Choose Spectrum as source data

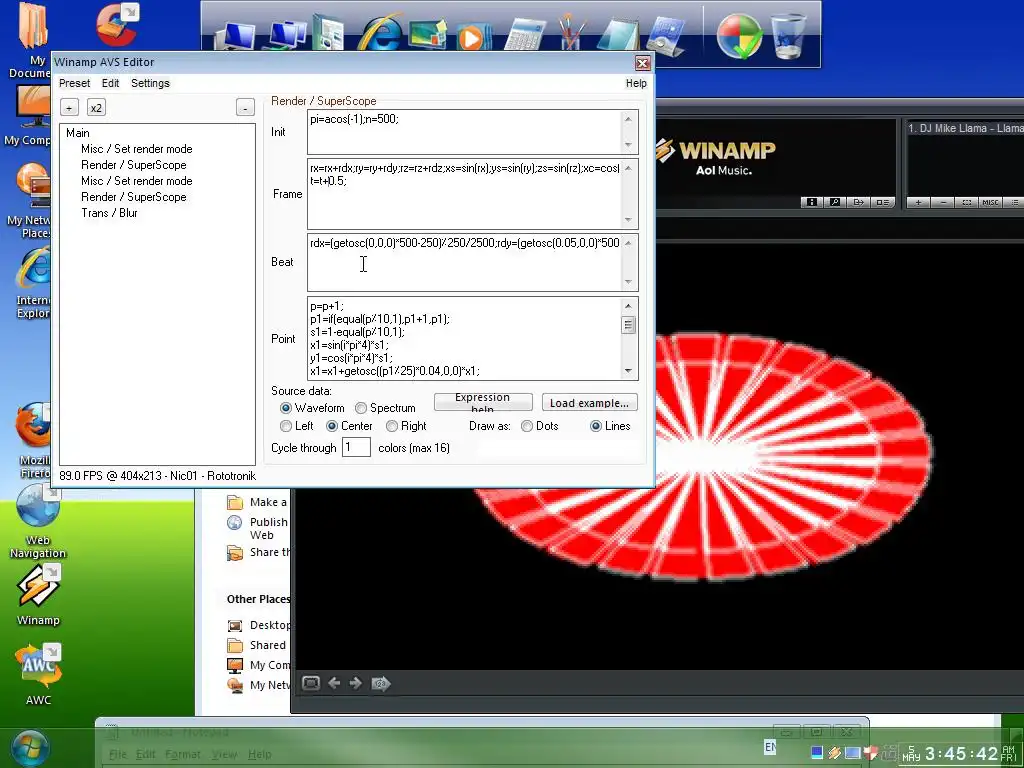point(360,408)
